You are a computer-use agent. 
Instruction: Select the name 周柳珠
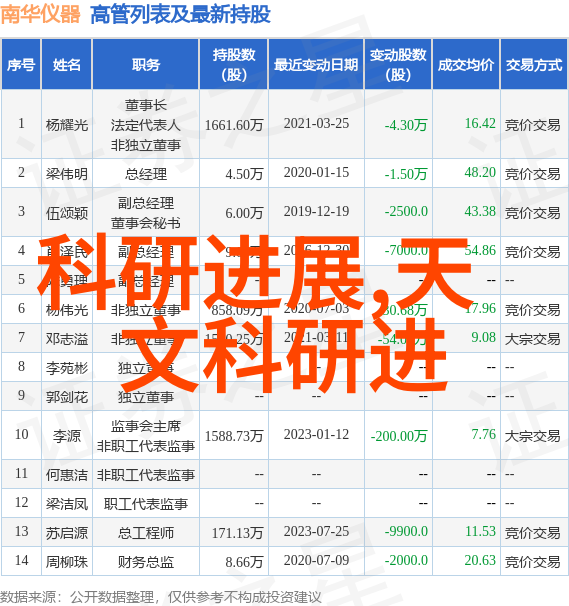click(67, 562)
